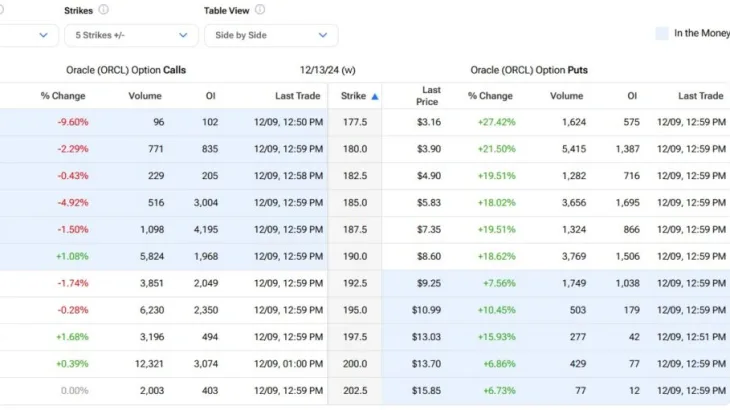The image size is (730, 410).
Task: Sort by Calls OI column header
Action: click(210, 96)
